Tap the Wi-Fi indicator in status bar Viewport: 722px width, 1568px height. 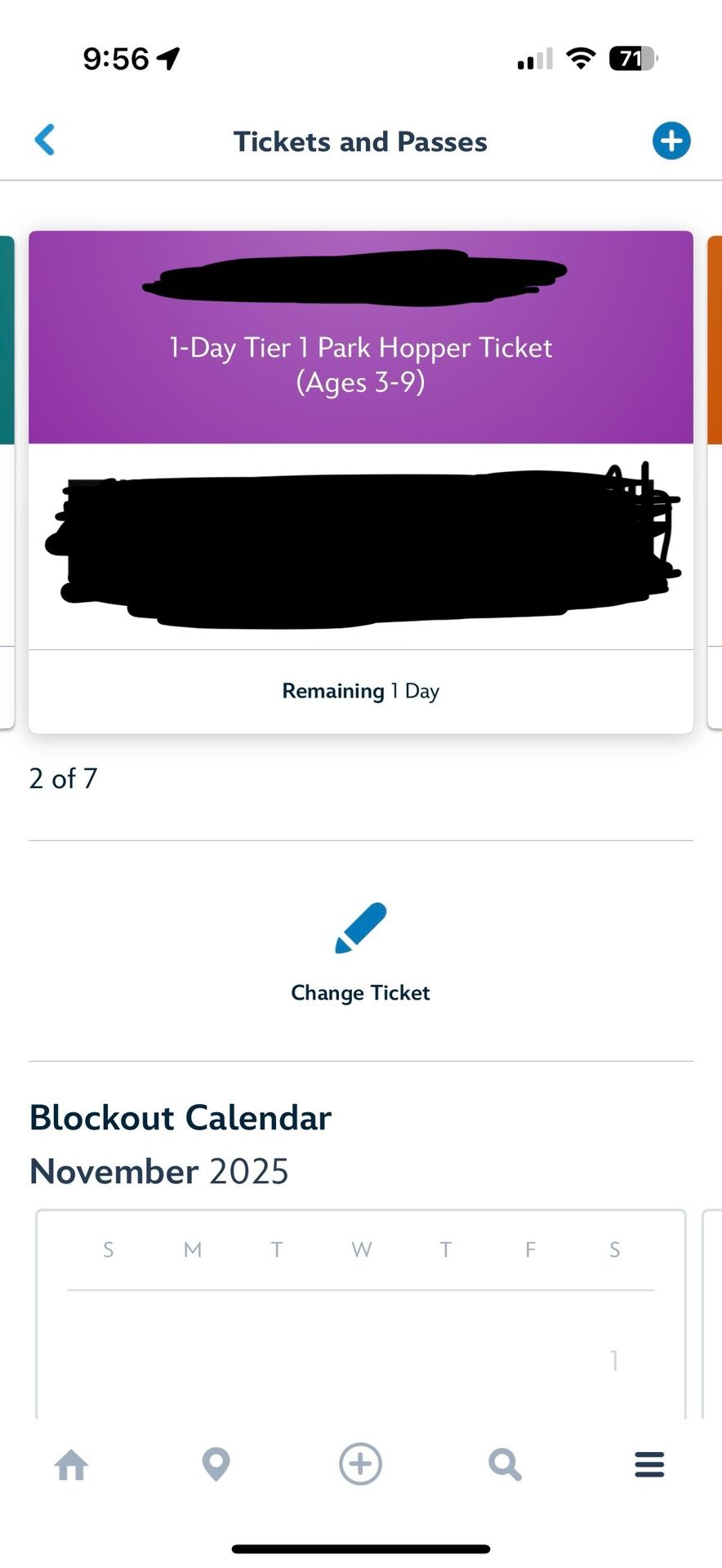pyautogui.click(x=579, y=57)
